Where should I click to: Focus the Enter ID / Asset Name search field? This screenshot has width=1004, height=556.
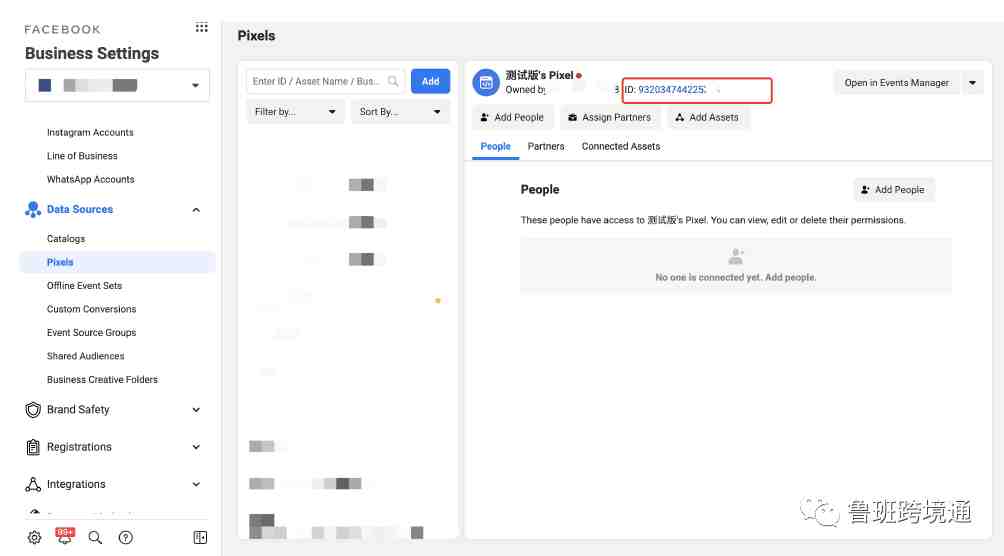point(325,81)
